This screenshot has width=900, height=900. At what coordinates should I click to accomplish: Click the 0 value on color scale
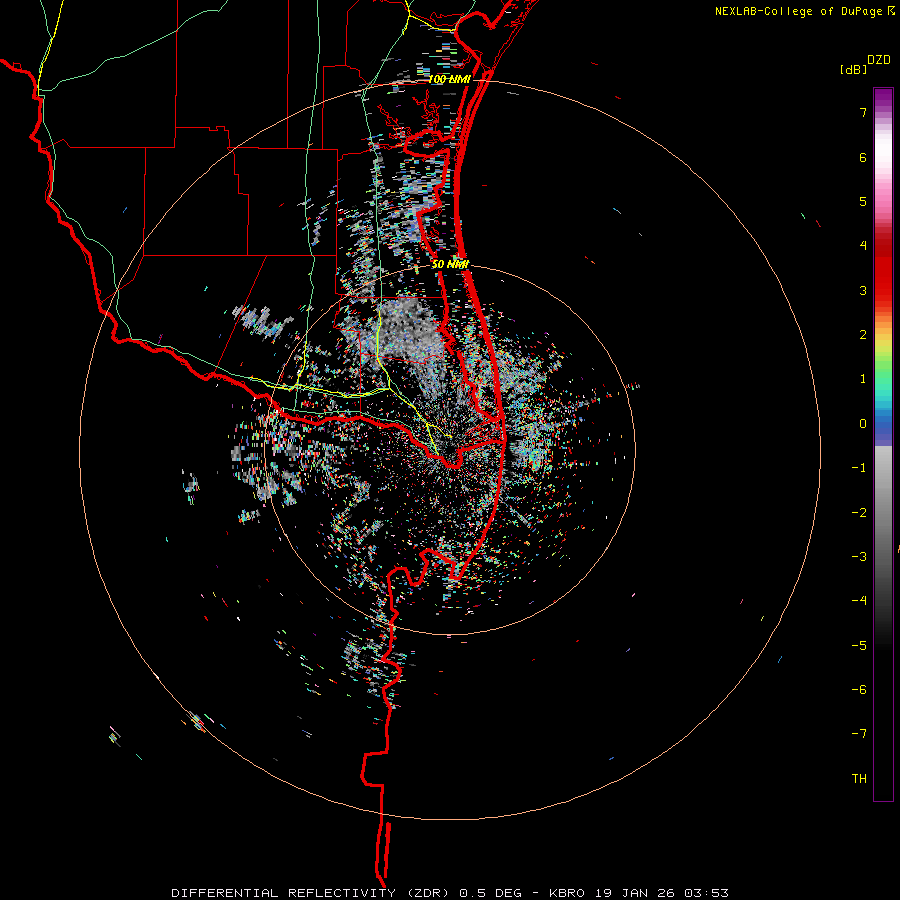tap(863, 424)
